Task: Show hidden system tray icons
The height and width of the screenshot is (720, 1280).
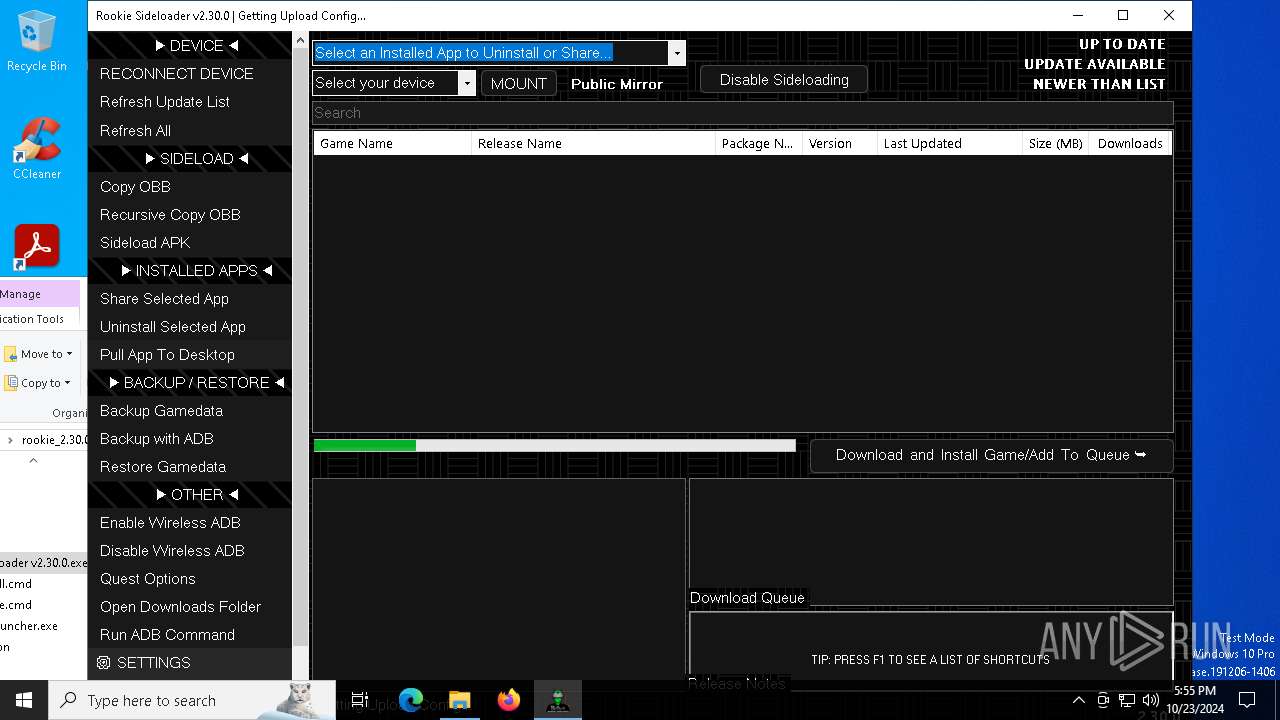Action: coord(1078,700)
